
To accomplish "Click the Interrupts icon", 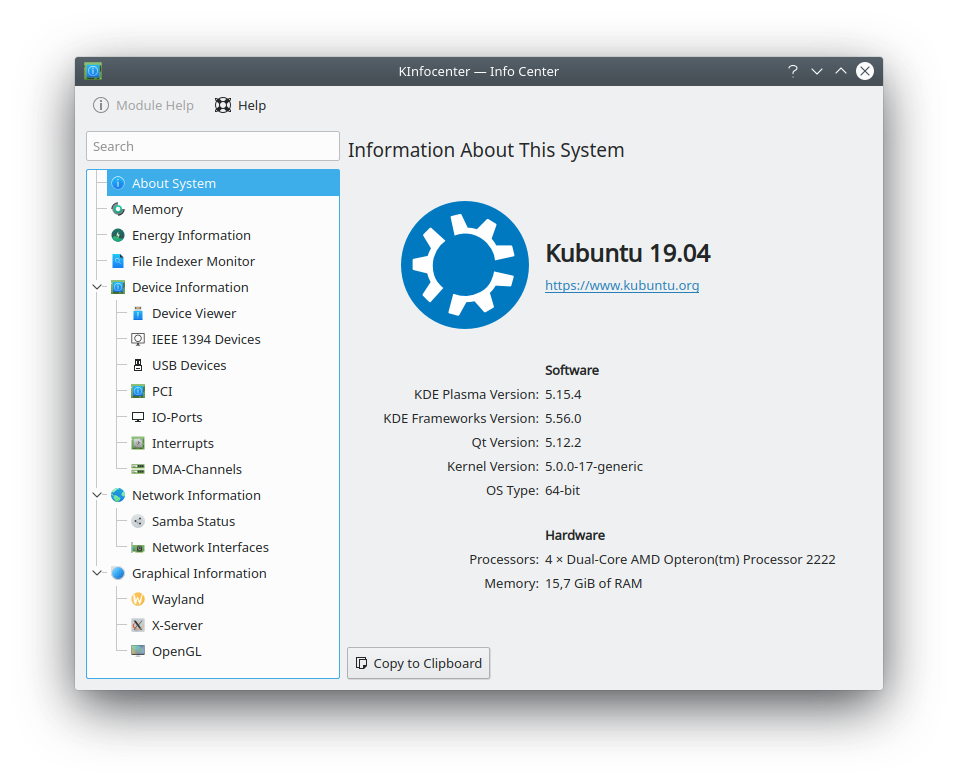I will [x=138, y=443].
